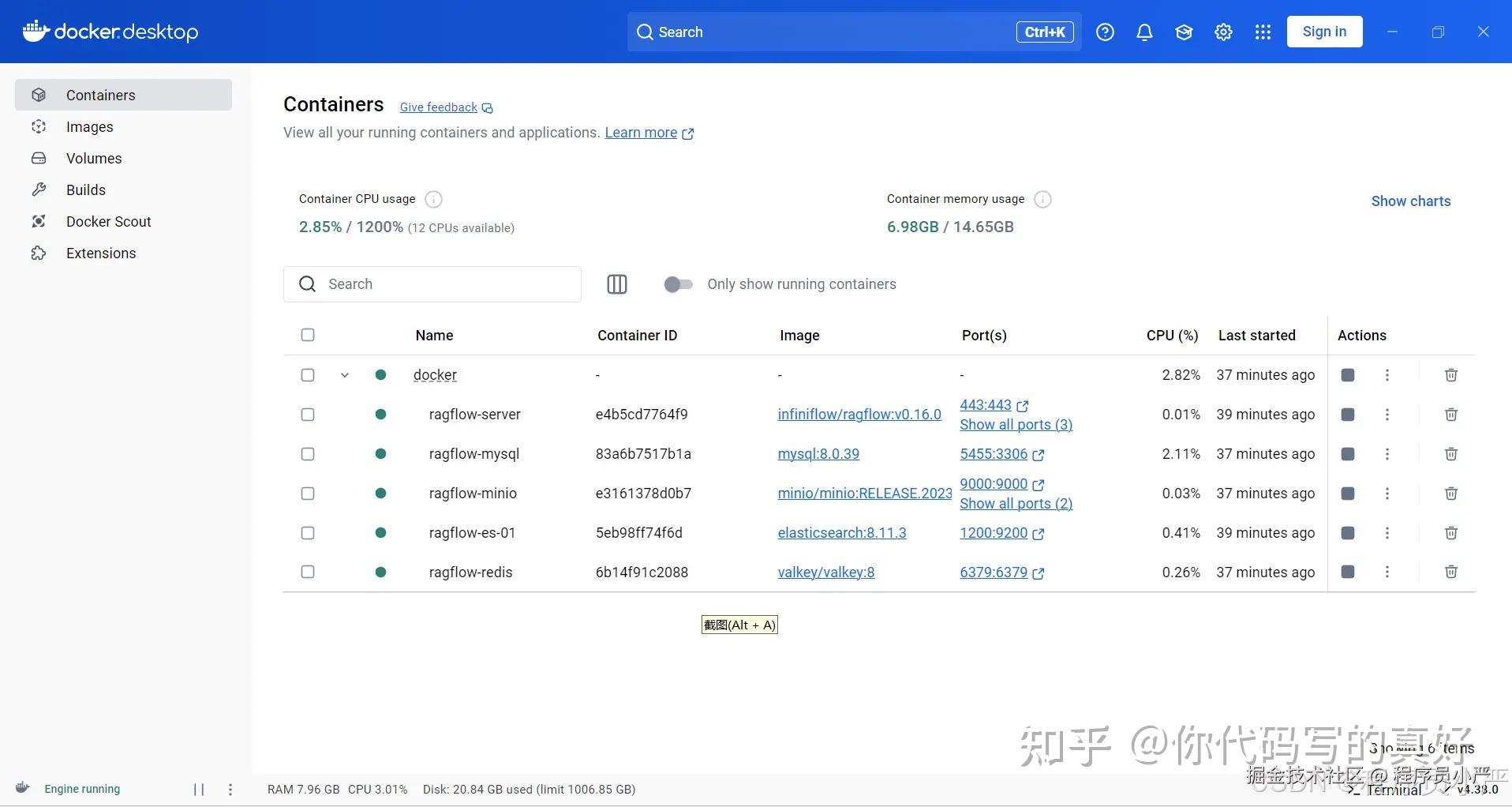
Task: Open Docker Scout in sidebar
Action: pos(123,221)
